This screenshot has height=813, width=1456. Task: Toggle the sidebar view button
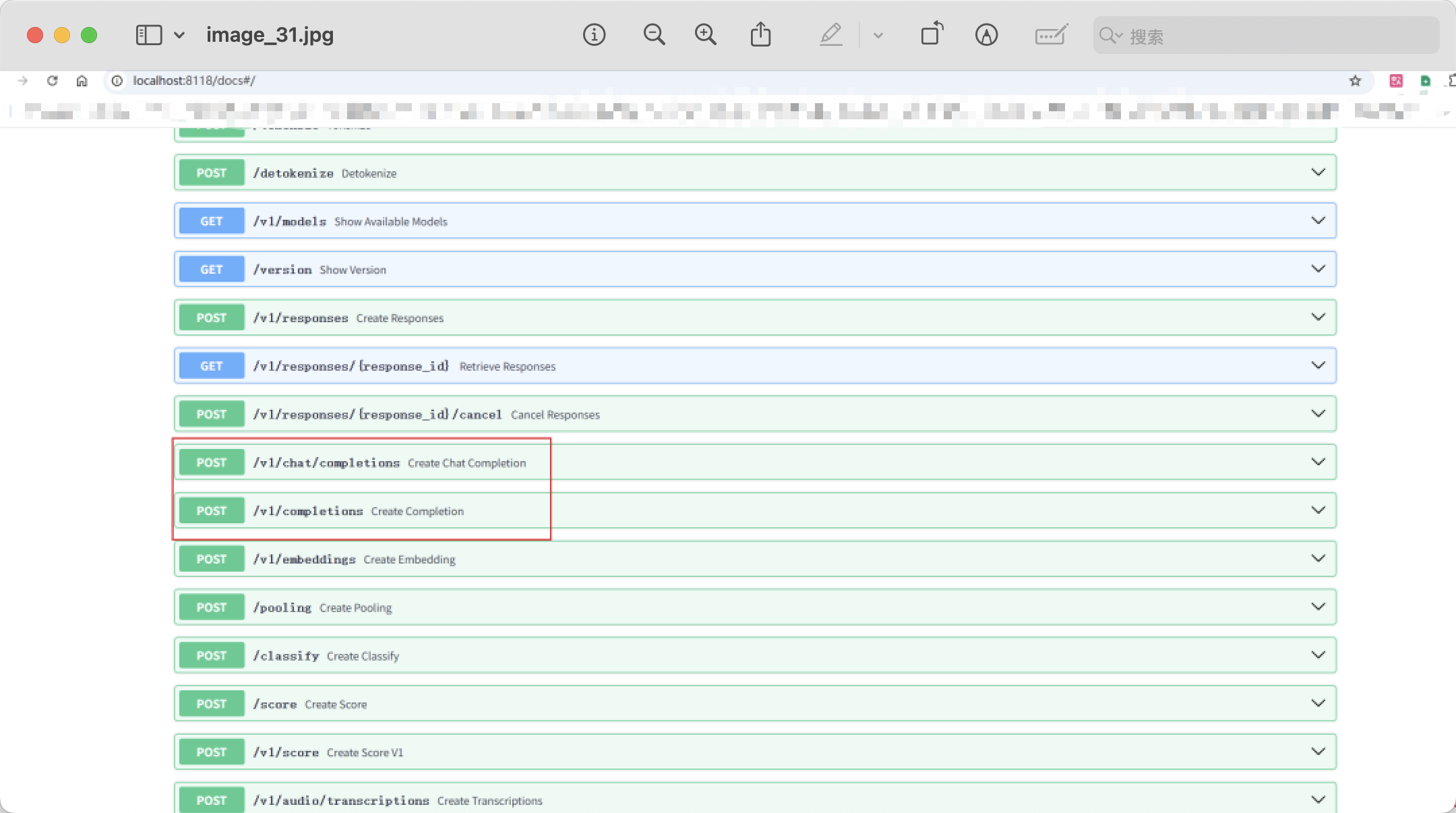pyautogui.click(x=149, y=35)
